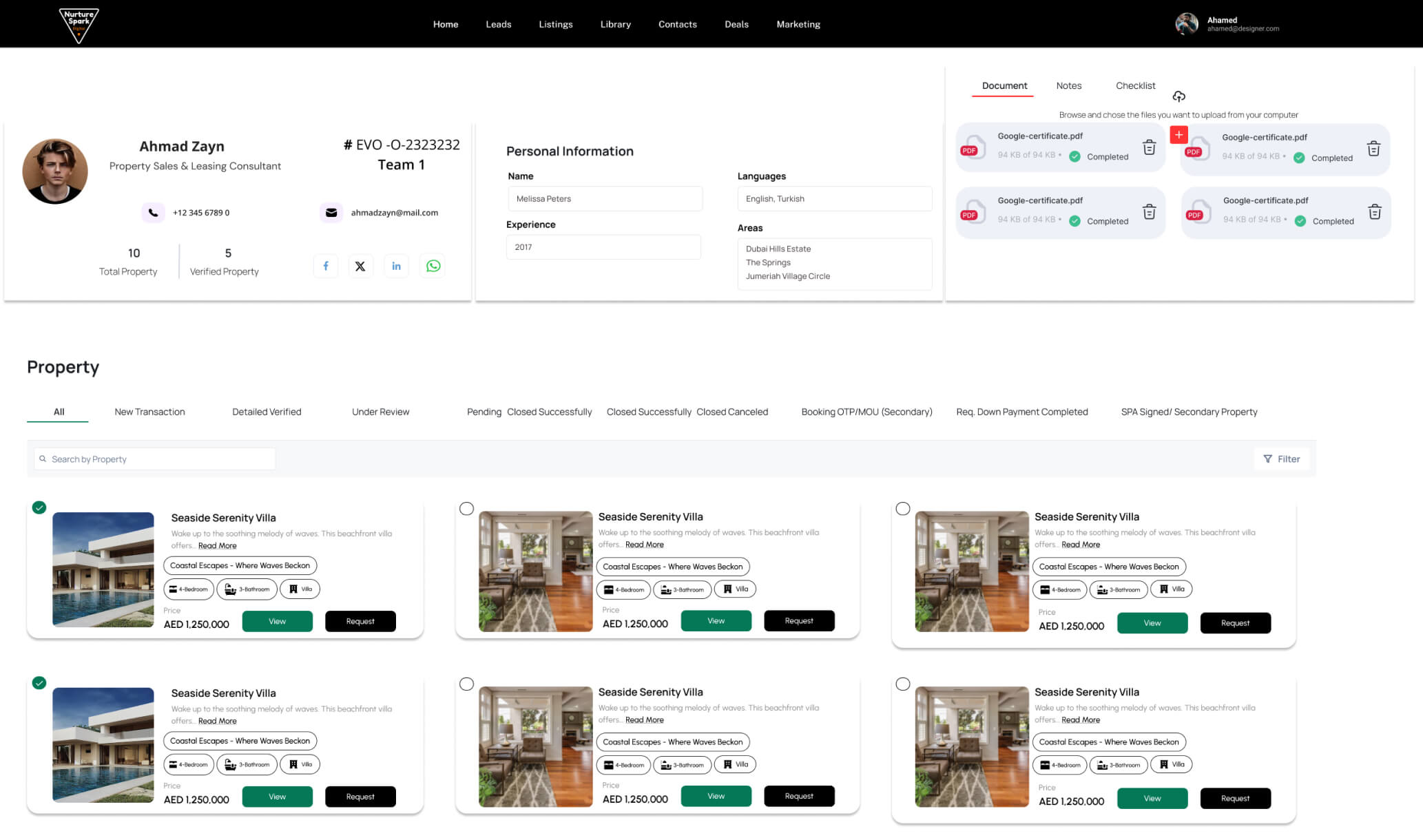
Task: Select the Under Review property tab
Action: [x=380, y=412]
